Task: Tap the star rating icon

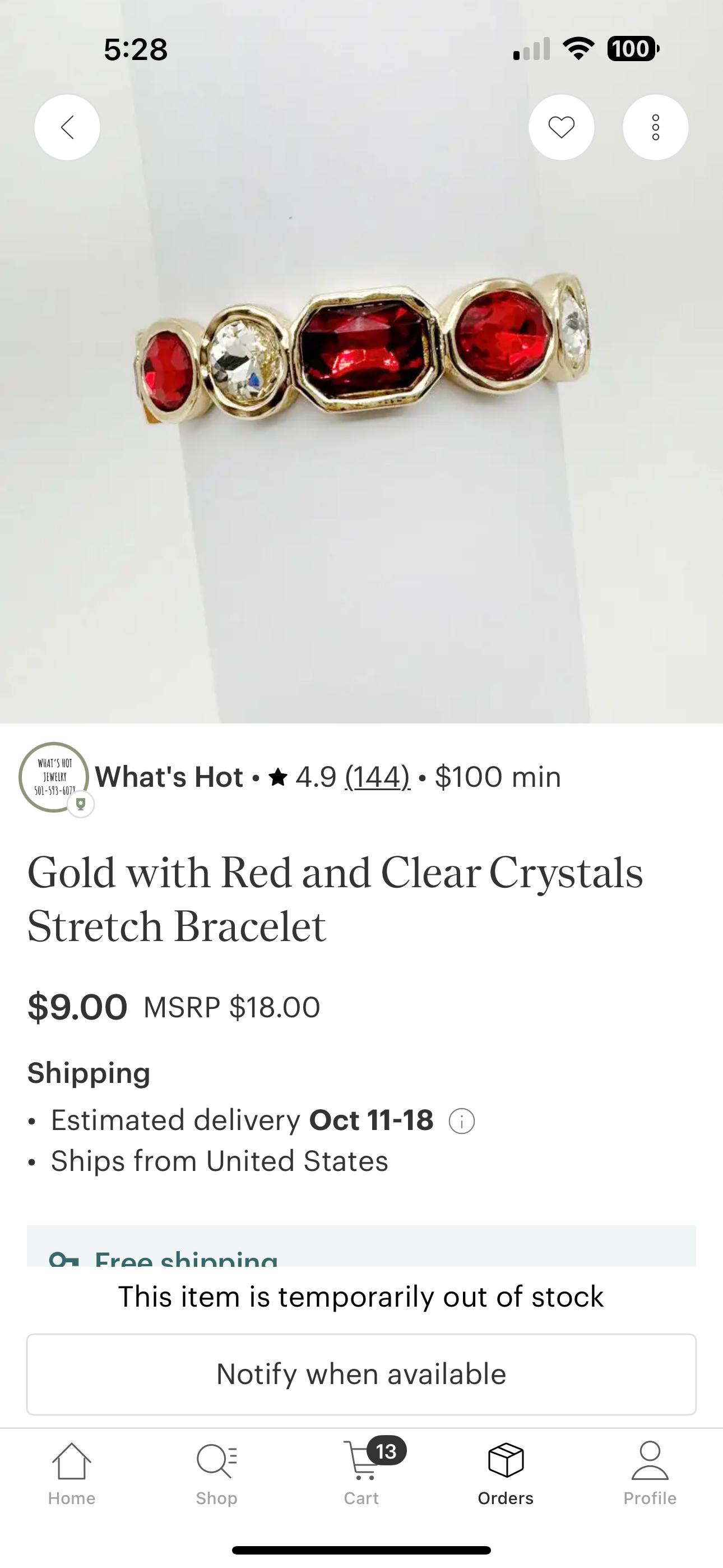Action: (x=278, y=777)
